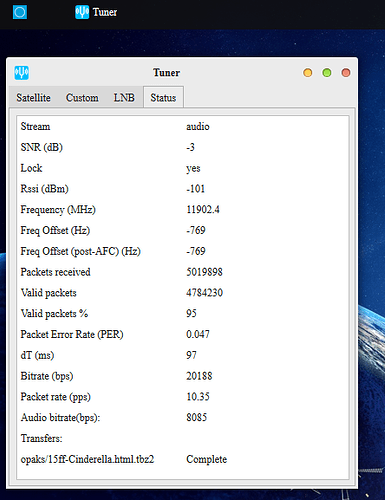
Task: Click the Packets received value 5019898
Action: (204, 272)
